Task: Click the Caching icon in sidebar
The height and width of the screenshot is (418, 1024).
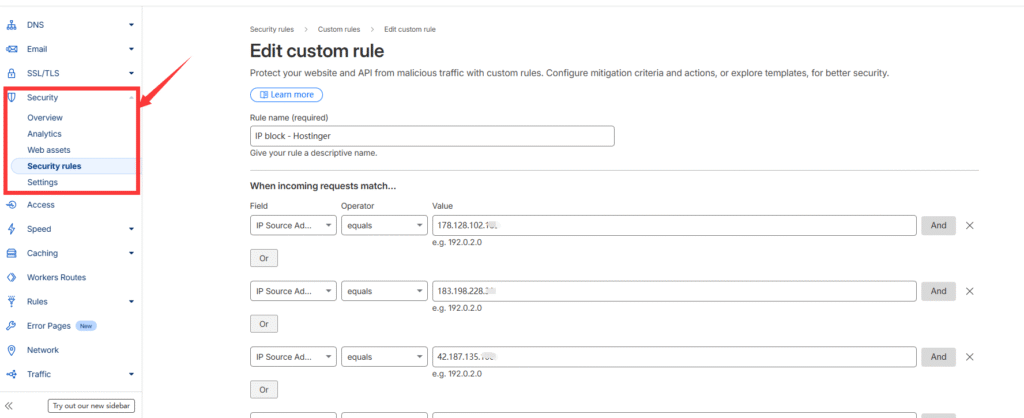Action: pos(12,253)
